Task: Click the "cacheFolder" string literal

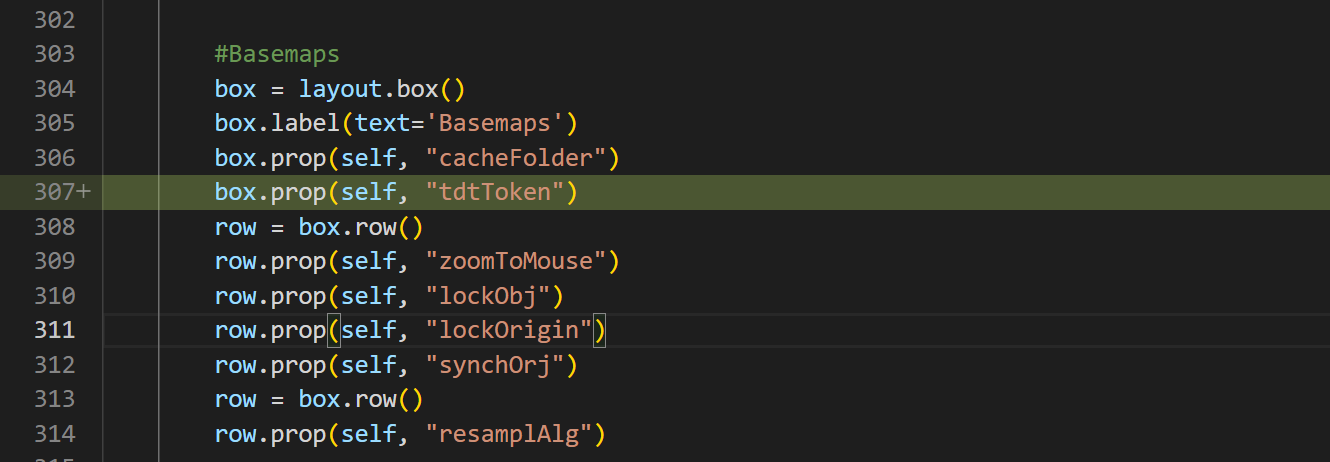Action: 516,158
